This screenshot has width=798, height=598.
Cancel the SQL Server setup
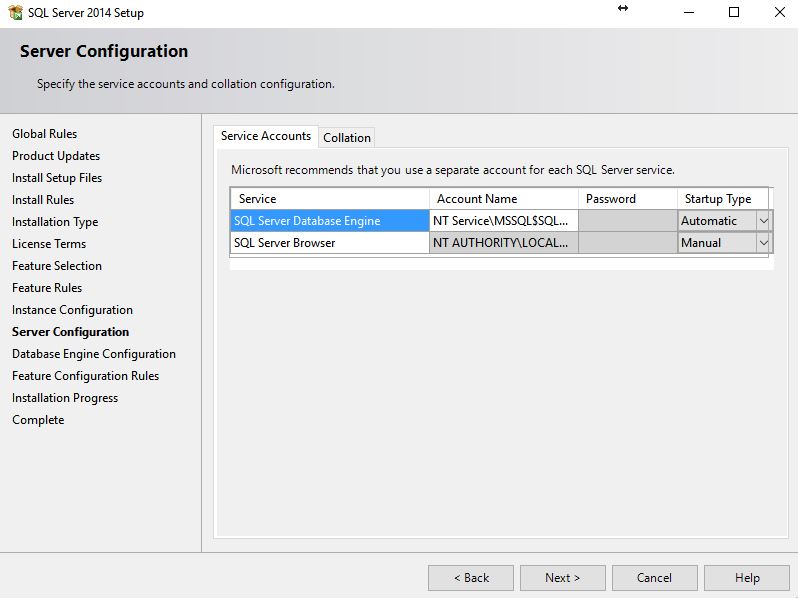coord(654,578)
